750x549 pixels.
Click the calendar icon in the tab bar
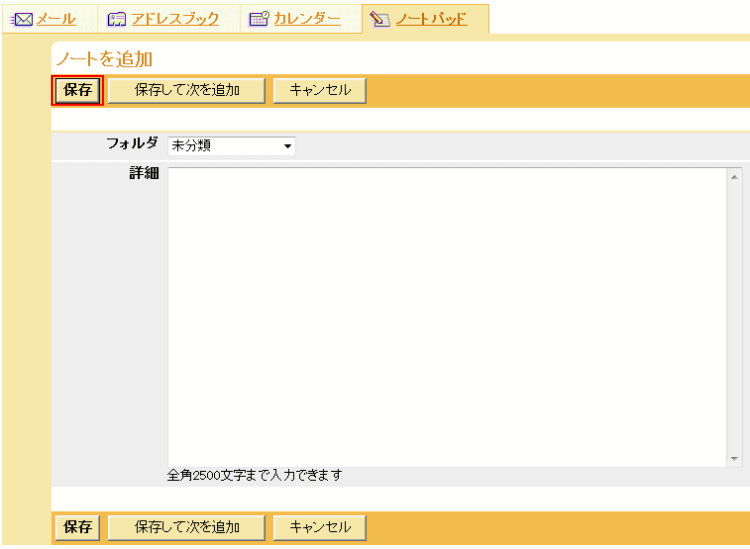259,19
